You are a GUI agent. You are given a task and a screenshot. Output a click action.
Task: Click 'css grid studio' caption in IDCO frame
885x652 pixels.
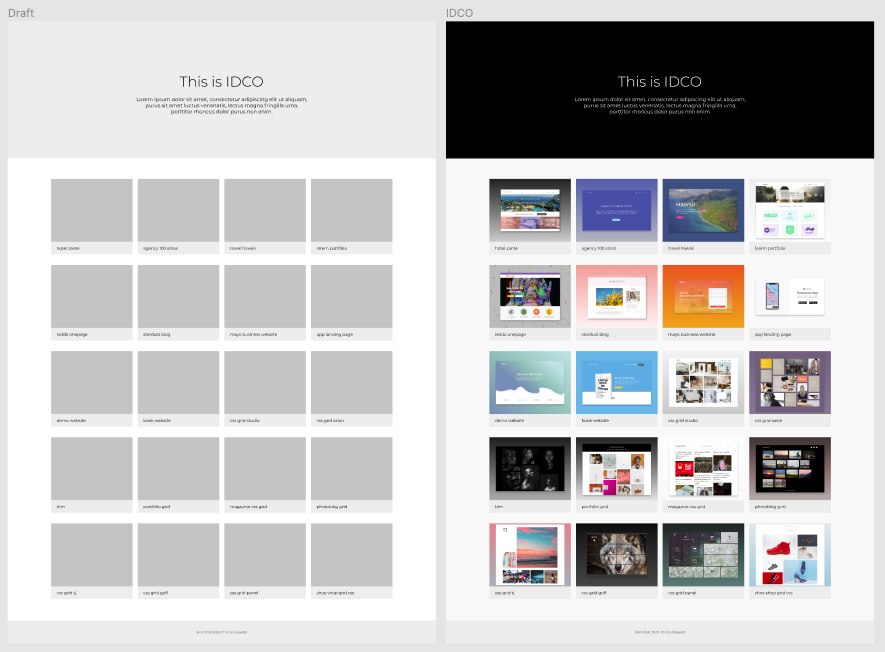tap(683, 421)
